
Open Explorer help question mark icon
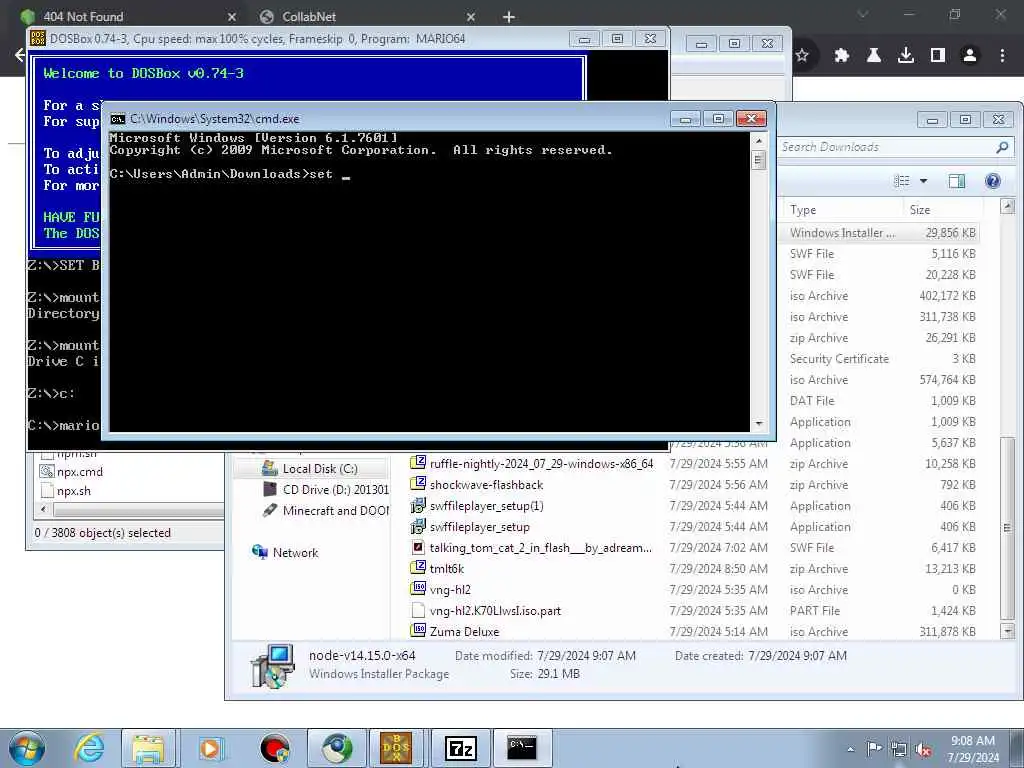click(993, 181)
